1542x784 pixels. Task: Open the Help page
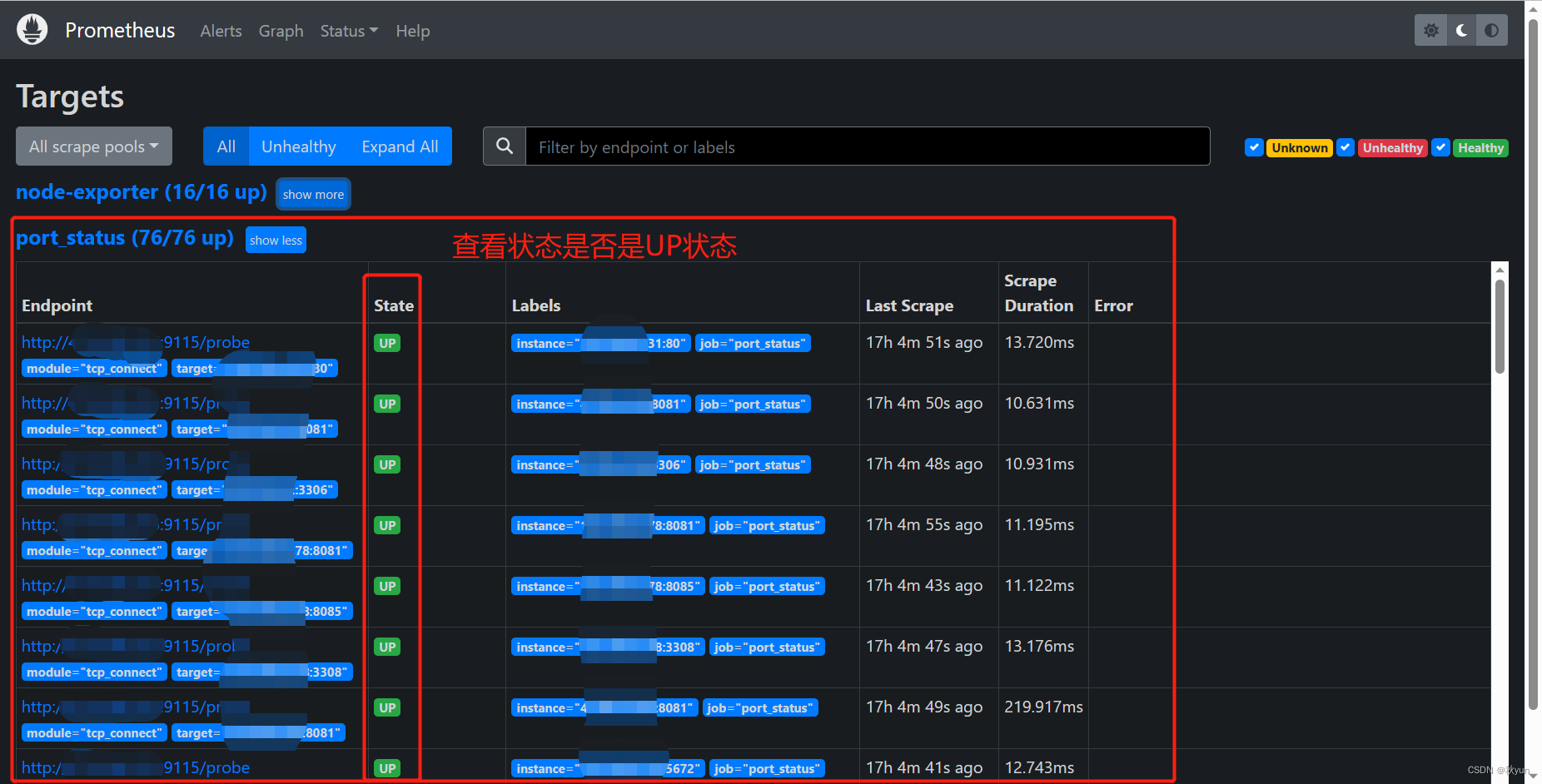point(413,31)
